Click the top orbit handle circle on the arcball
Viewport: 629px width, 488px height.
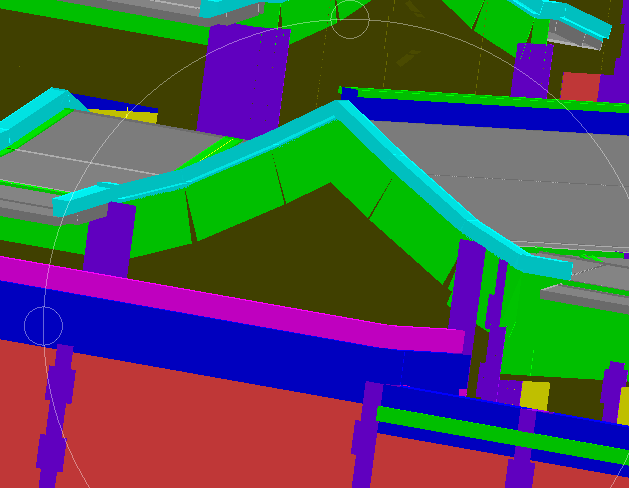point(350,19)
